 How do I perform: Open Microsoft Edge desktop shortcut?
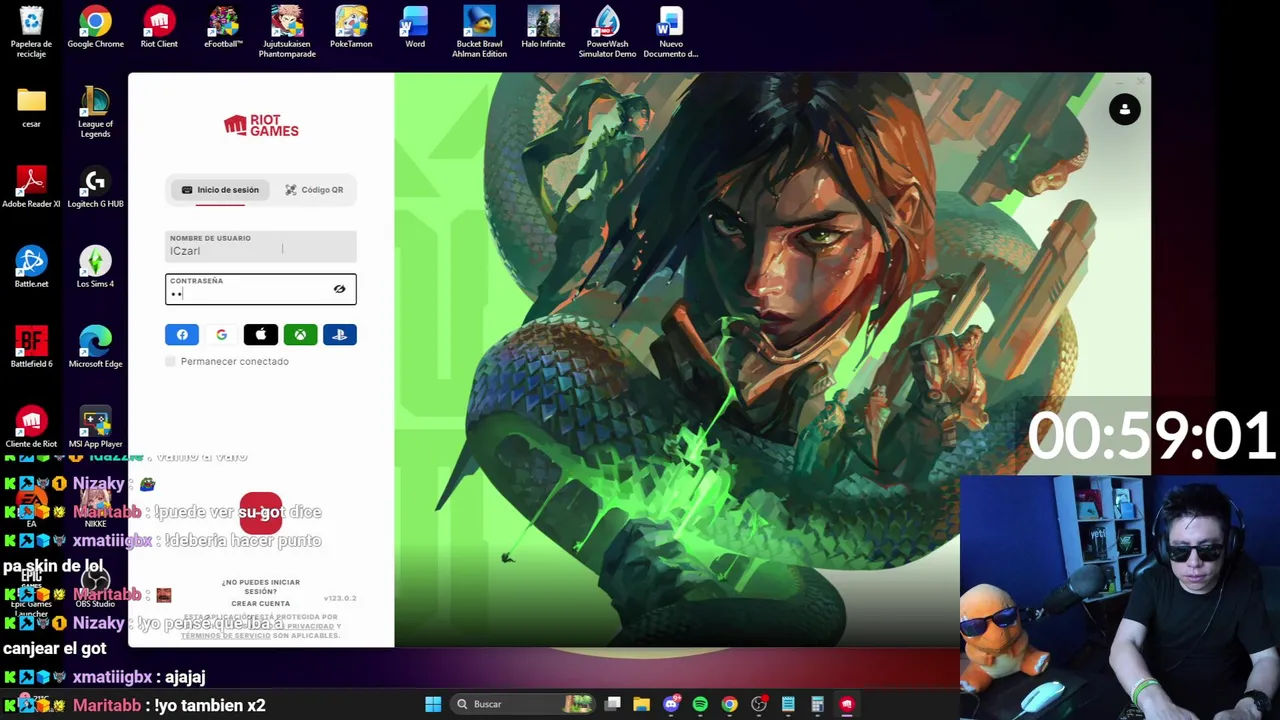pos(95,347)
